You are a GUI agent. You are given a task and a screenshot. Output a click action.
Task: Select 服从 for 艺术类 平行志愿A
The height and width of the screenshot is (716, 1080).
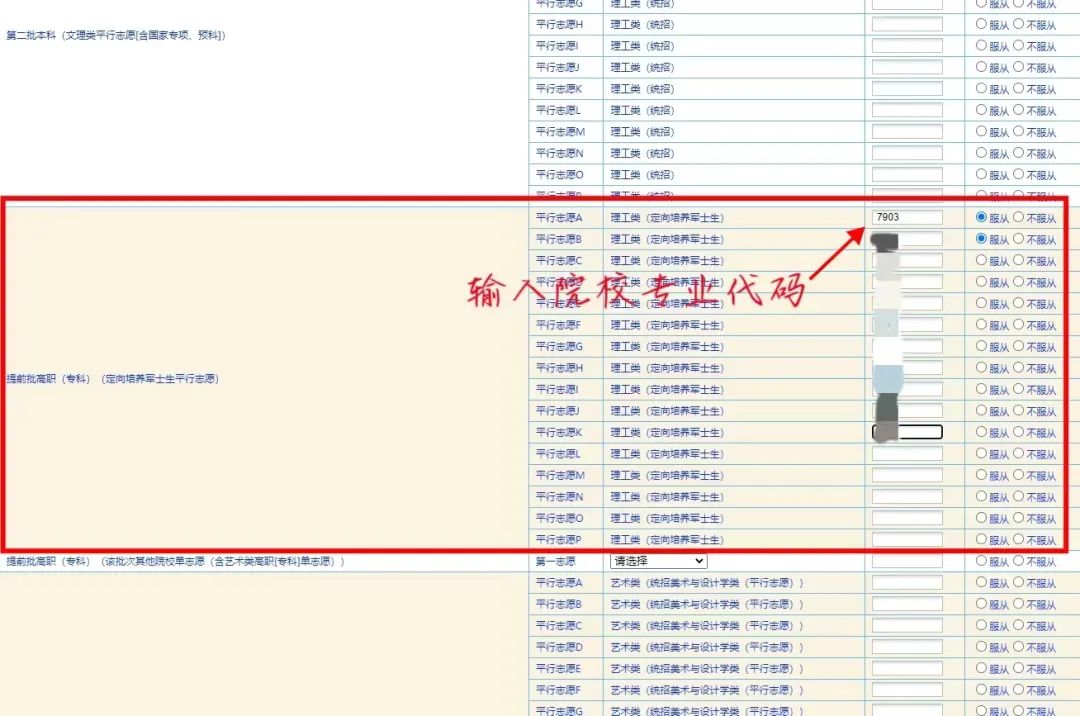click(981, 582)
